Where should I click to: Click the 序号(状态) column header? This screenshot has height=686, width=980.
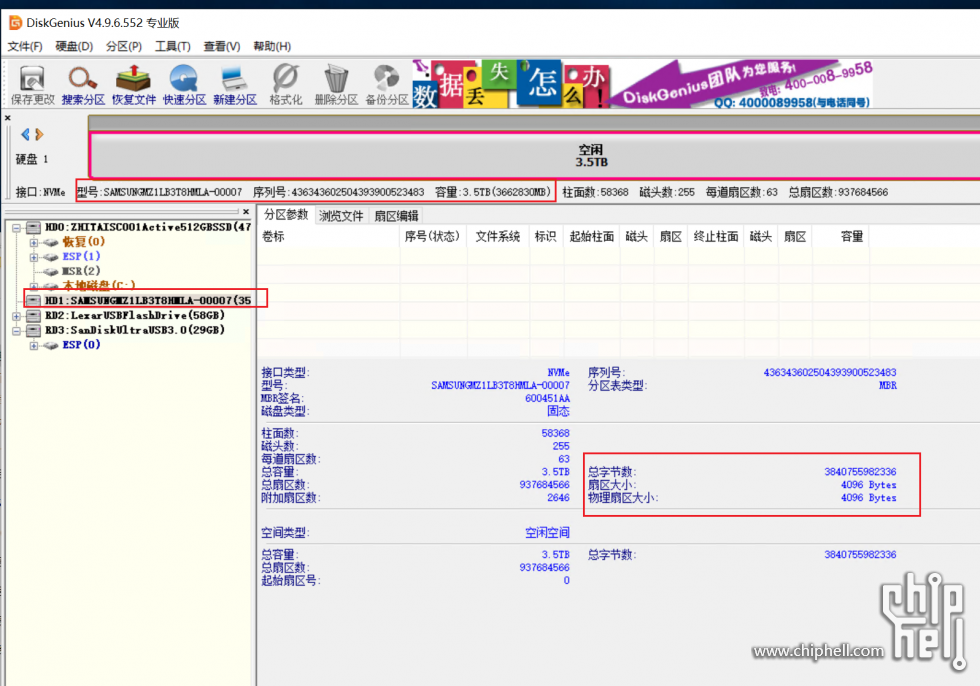click(432, 236)
